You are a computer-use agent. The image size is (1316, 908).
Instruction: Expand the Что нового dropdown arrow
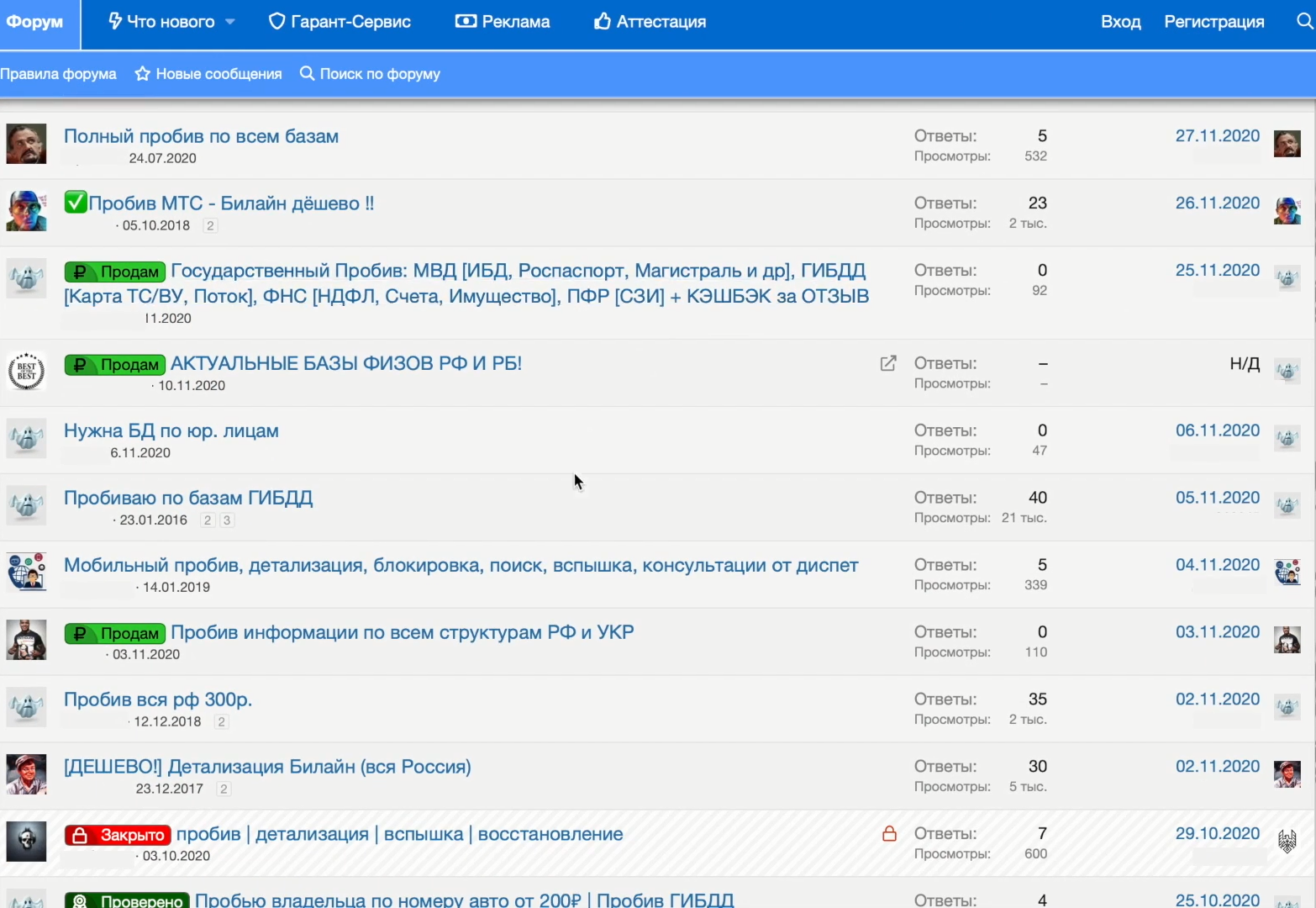pyautogui.click(x=230, y=22)
